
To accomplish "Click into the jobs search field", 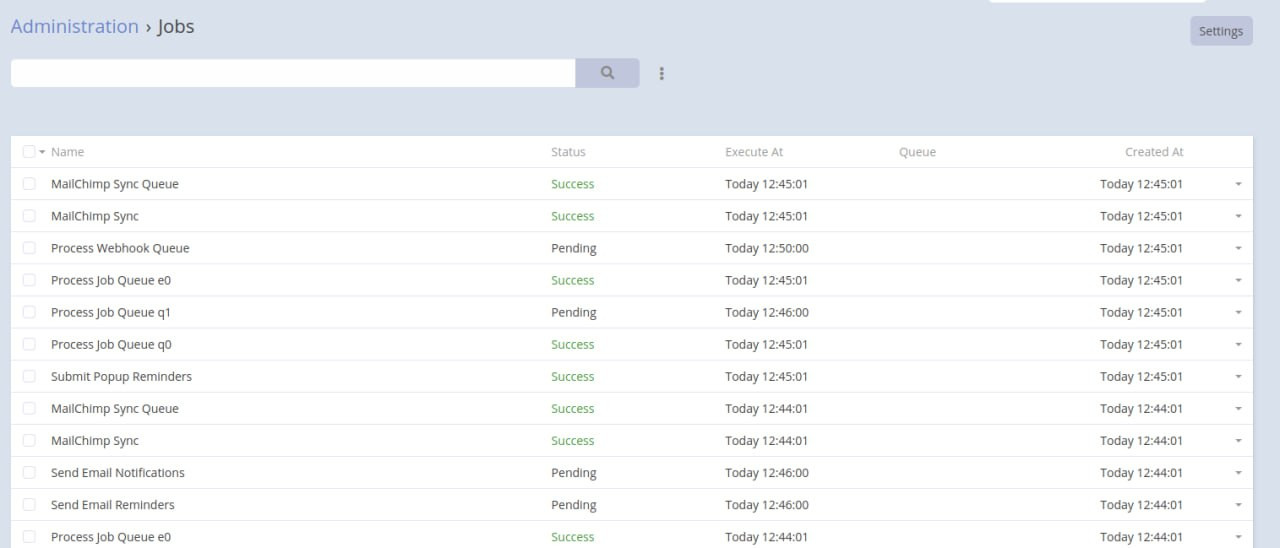I will click(292, 73).
